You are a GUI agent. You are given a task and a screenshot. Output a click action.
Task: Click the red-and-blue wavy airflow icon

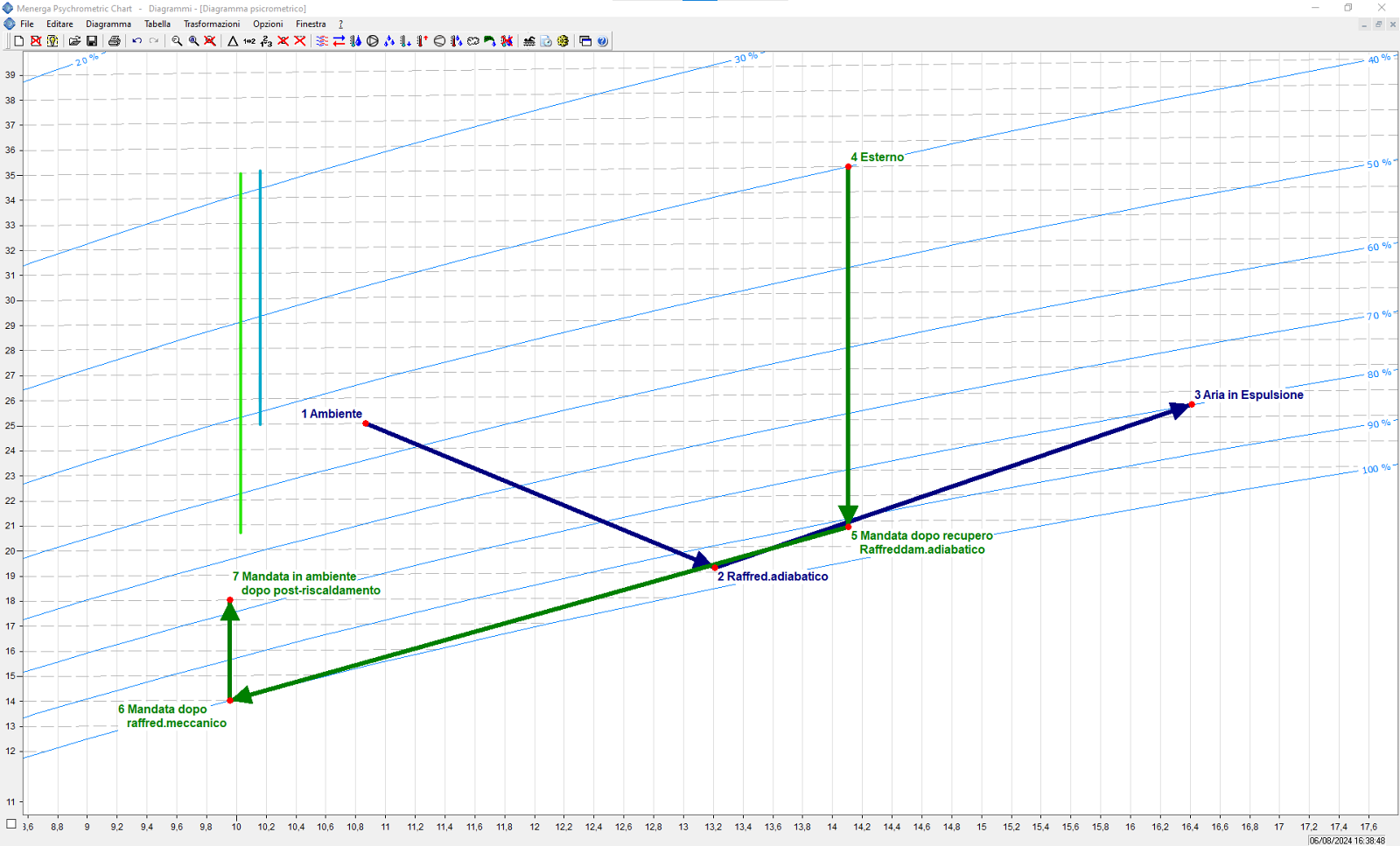[322, 41]
